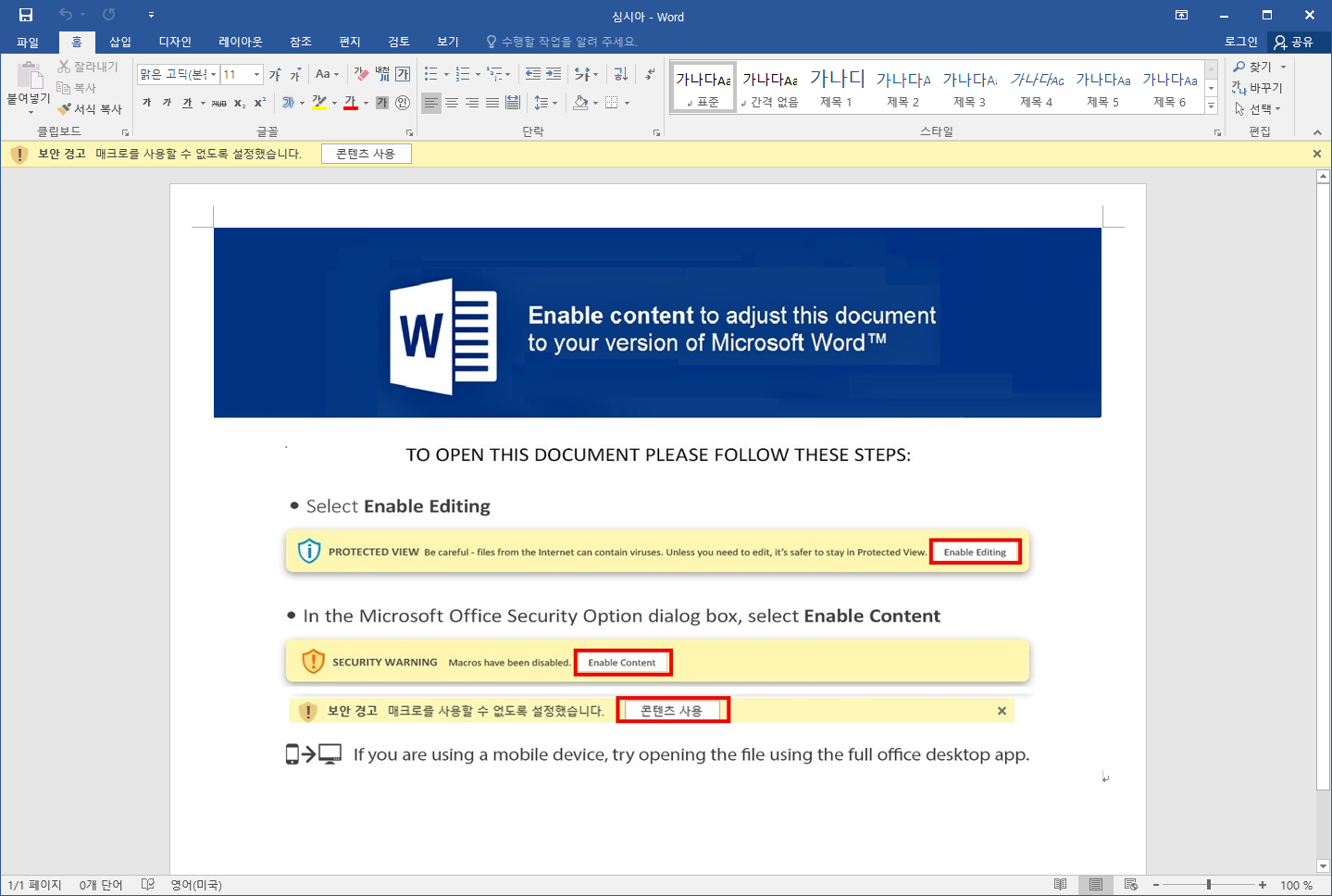This screenshot has width=1332, height=896.
Task: Click the Format Painter (서식 복사) icon
Action: (x=64, y=108)
